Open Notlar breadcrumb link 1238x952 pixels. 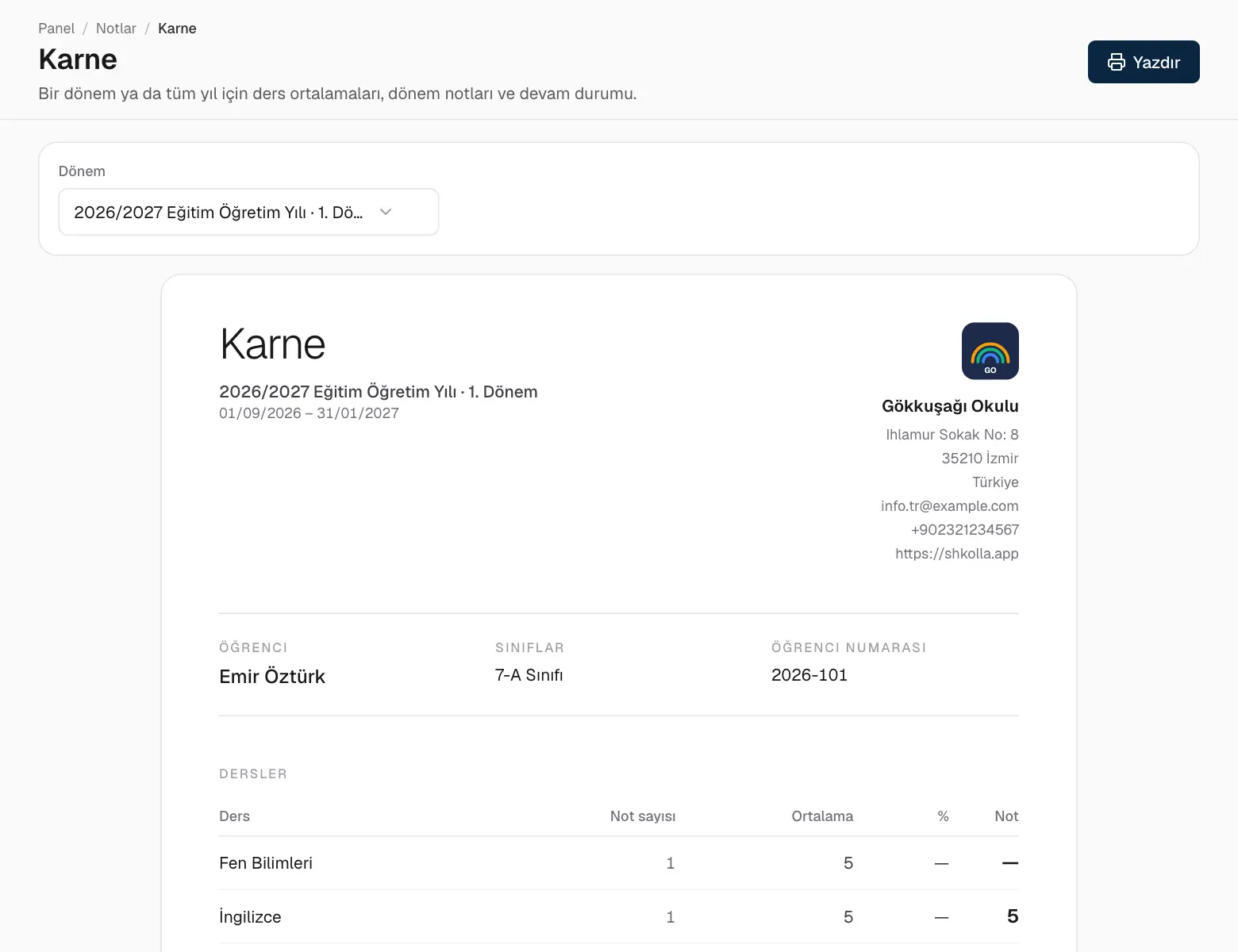pos(116,29)
